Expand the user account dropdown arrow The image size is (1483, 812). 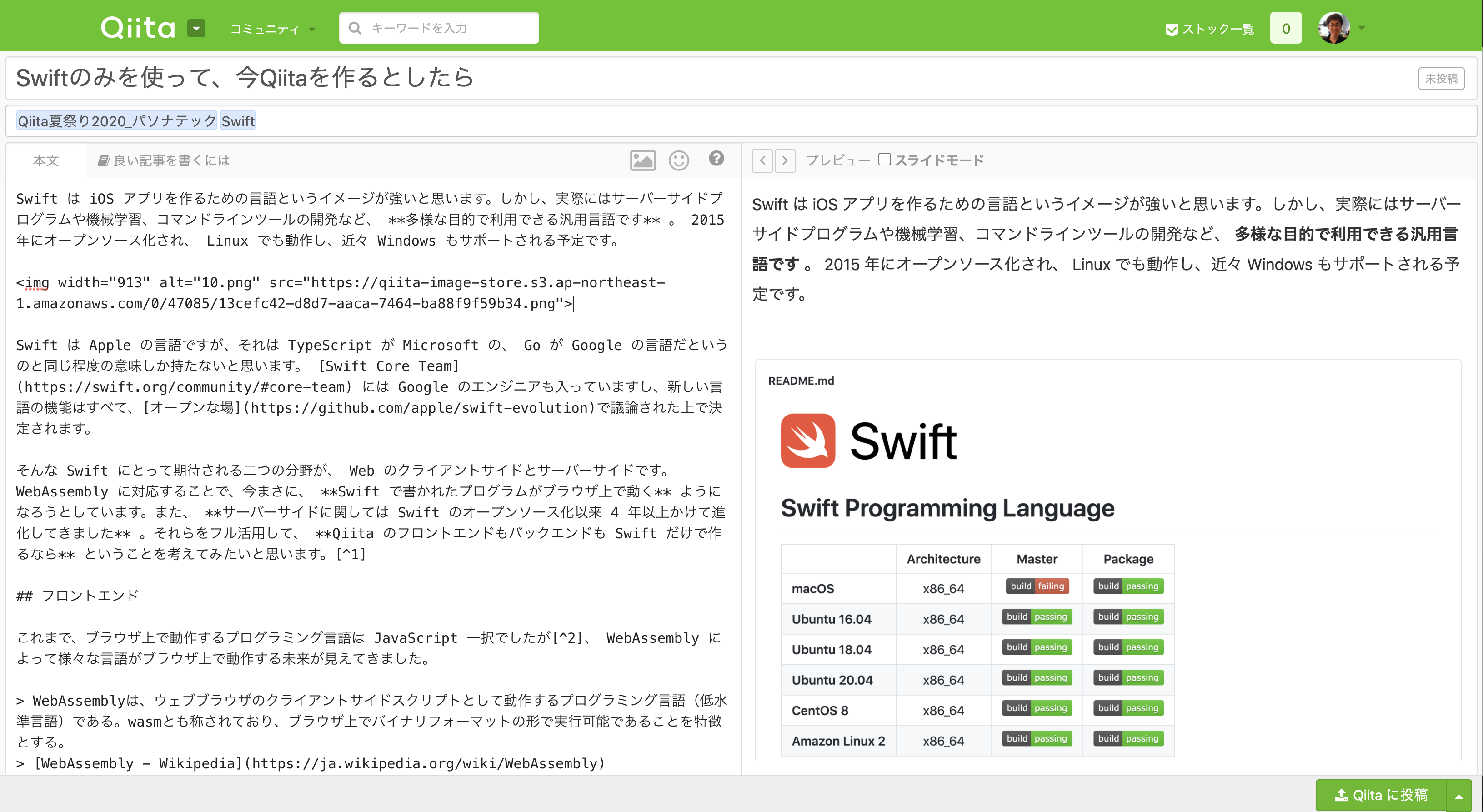coord(1362,28)
